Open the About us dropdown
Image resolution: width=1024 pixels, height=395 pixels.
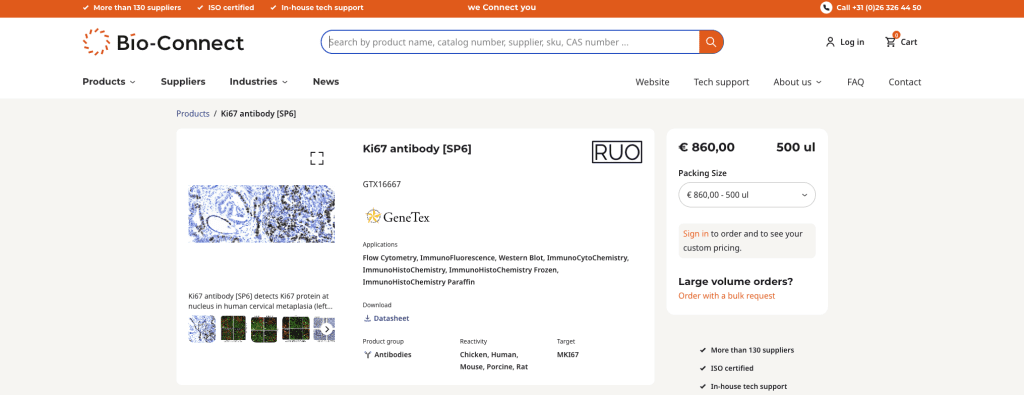coord(797,82)
